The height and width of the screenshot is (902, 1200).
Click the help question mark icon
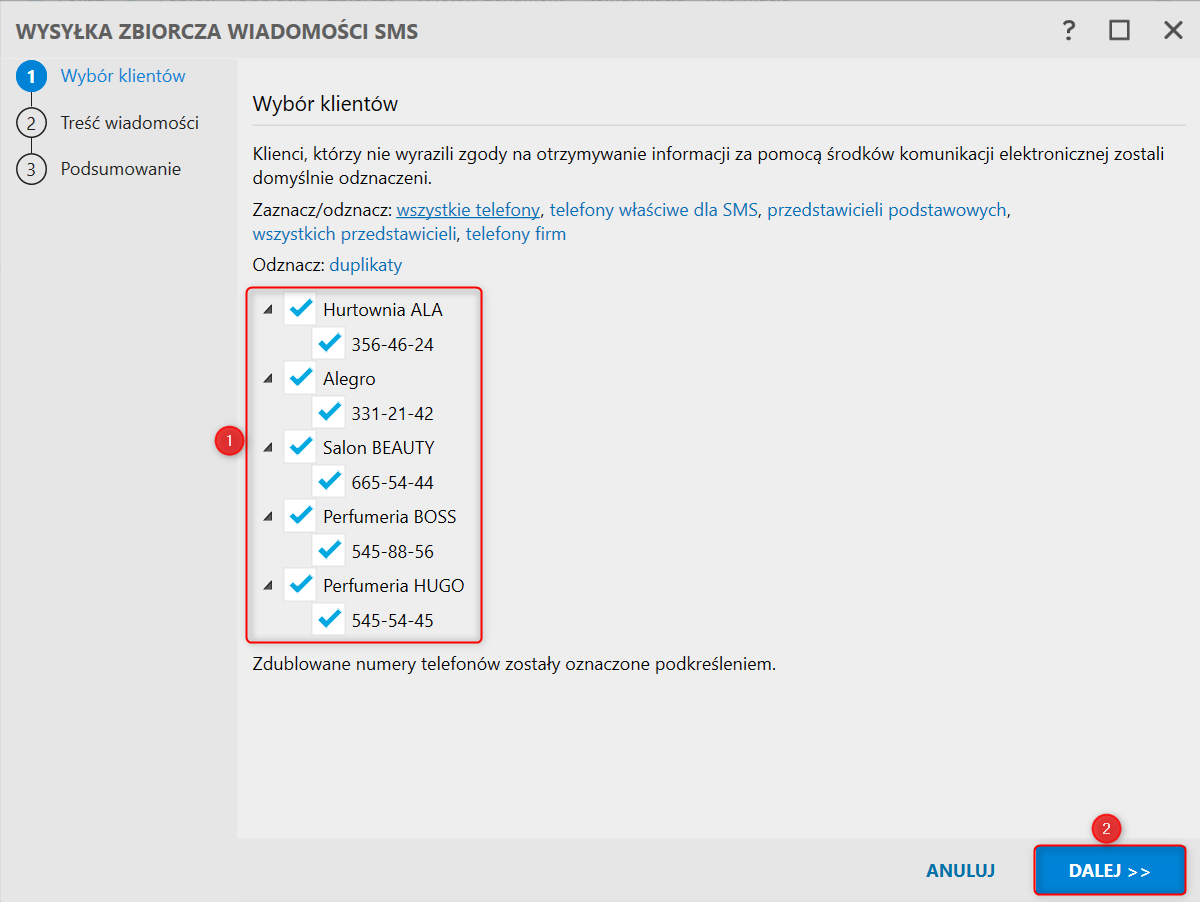pos(1069,30)
